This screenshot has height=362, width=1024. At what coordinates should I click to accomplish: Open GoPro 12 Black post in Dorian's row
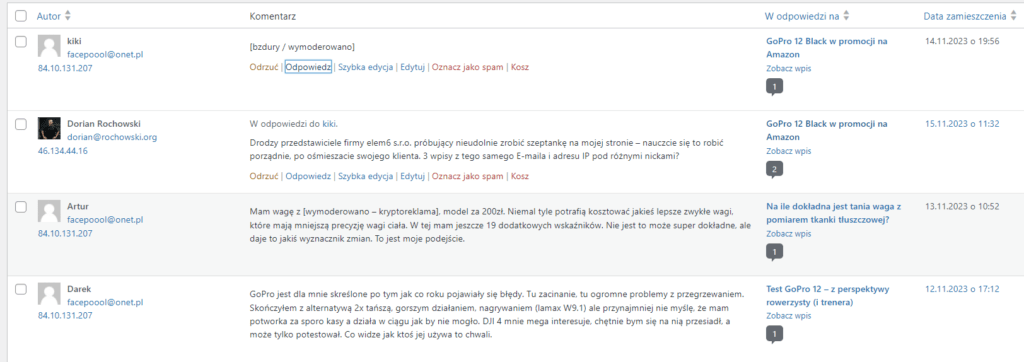tap(826, 130)
